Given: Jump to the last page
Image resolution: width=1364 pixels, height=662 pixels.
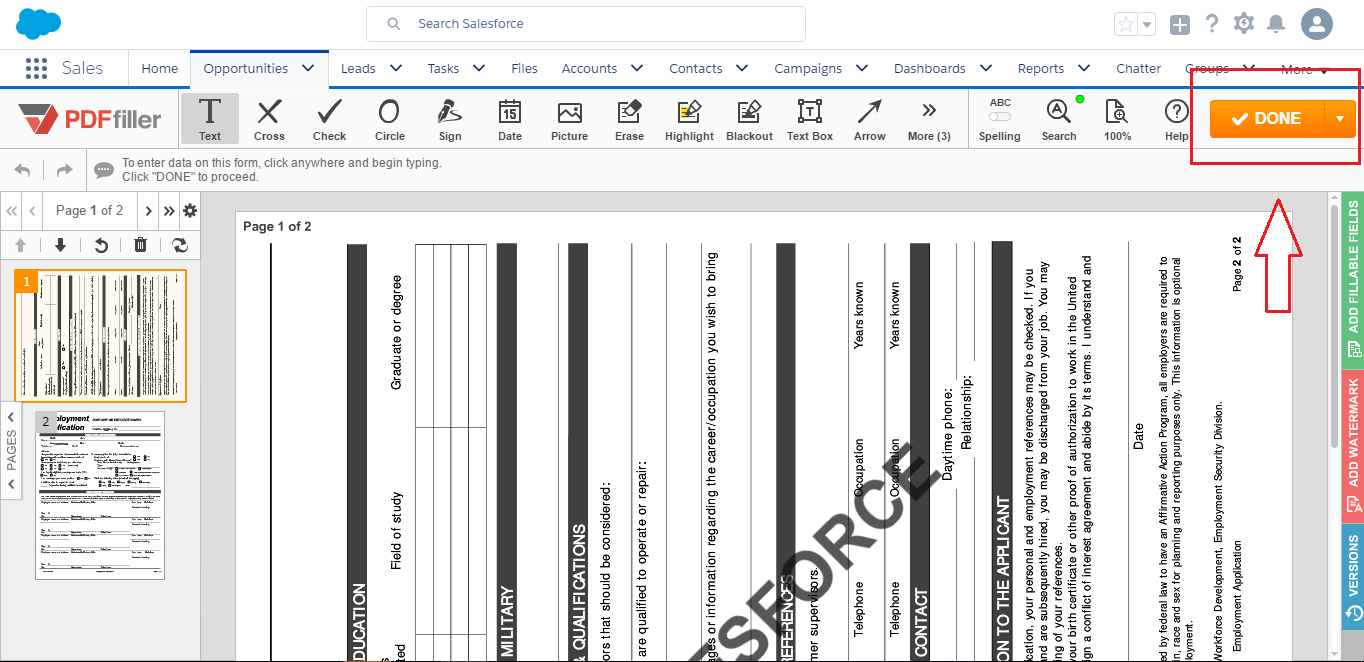Looking at the screenshot, I should tap(169, 211).
